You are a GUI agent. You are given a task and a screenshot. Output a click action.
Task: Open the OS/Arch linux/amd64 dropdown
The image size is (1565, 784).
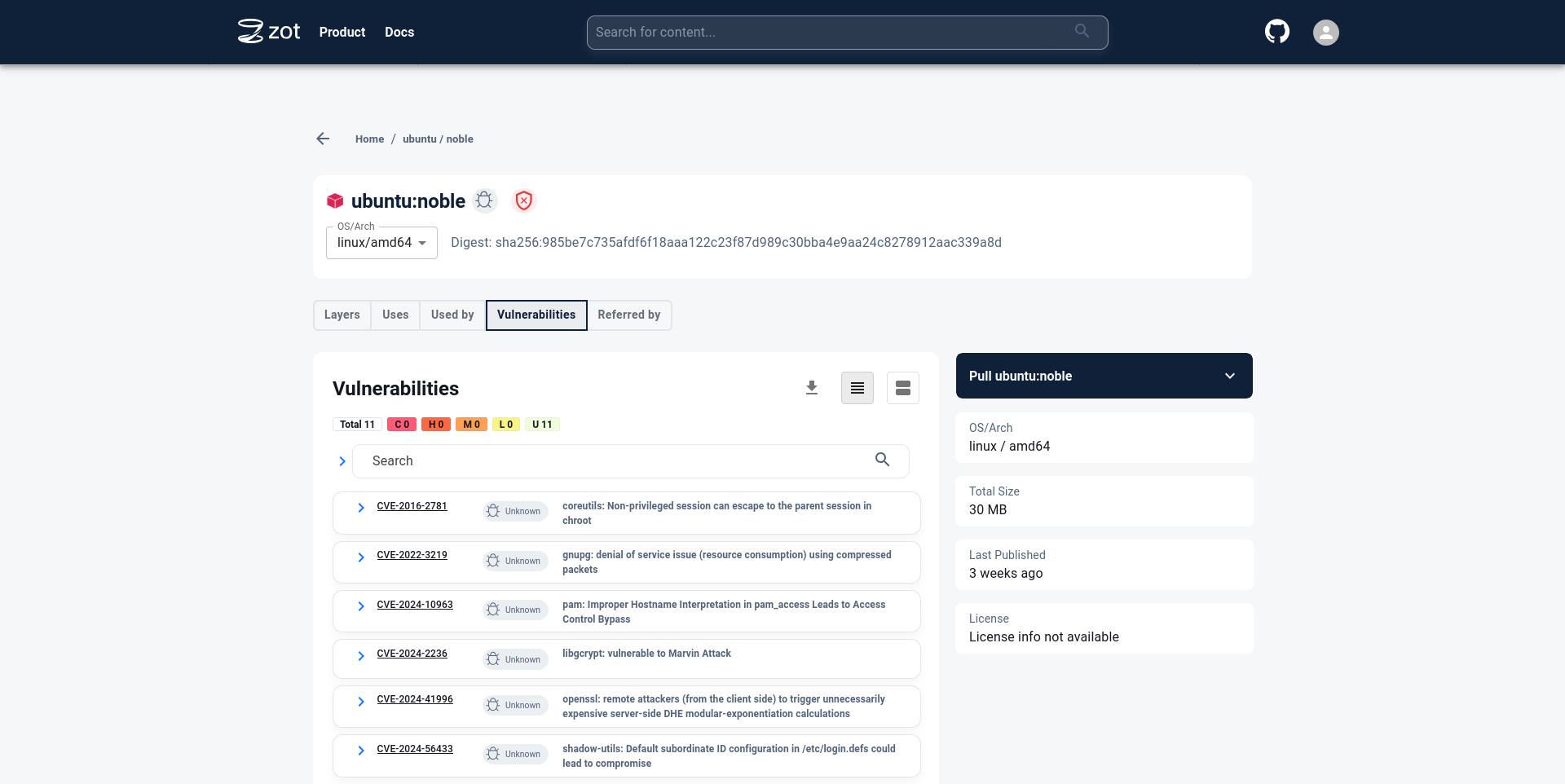tap(381, 242)
